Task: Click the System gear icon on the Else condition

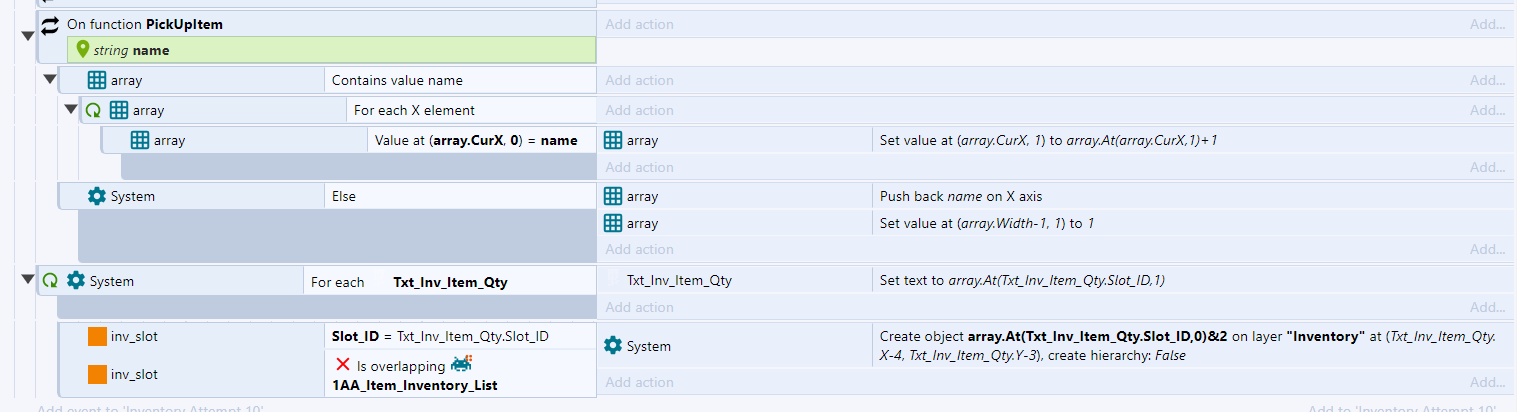Action: (x=97, y=197)
